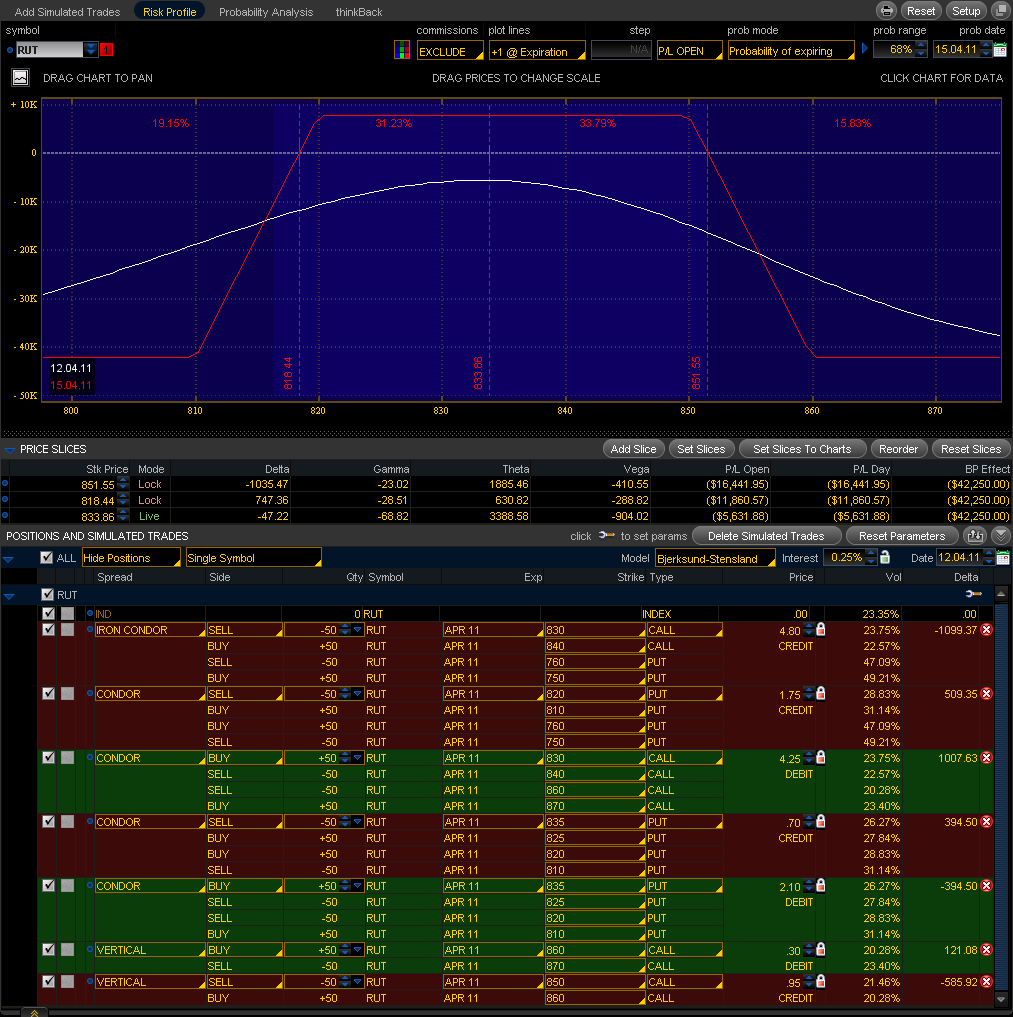Toggle the interest rate lock icon
Image resolution: width=1013 pixels, height=1017 pixels.
pyautogui.click(x=885, y=557)
